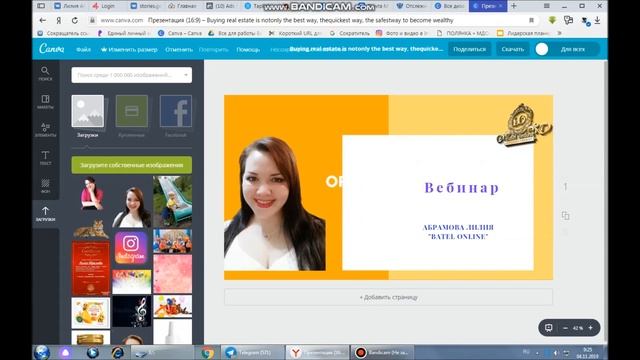Click the Download button
The image size is (640, 360).
513,49
